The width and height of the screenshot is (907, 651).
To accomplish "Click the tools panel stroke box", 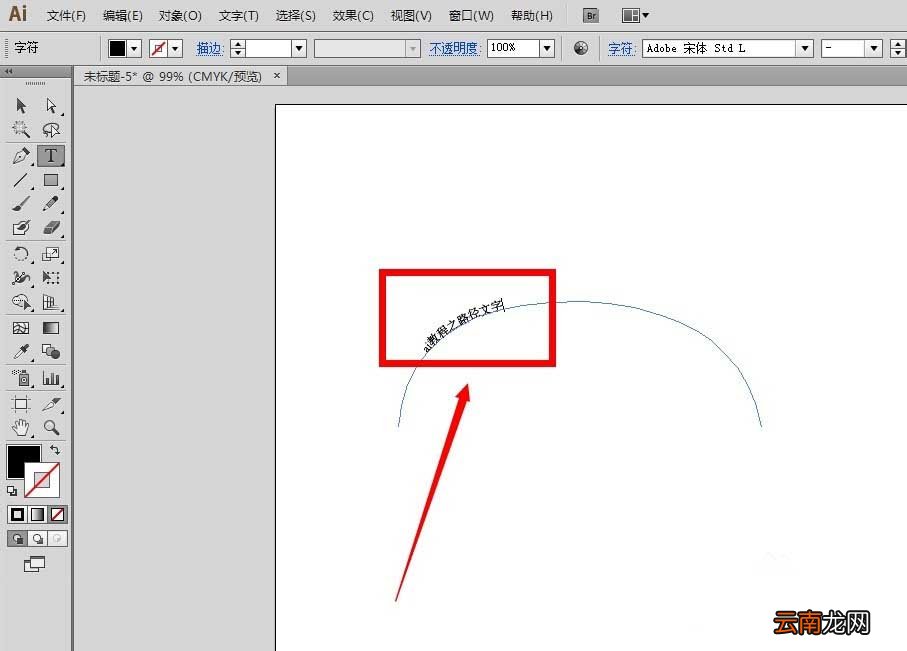I will 43,480.
